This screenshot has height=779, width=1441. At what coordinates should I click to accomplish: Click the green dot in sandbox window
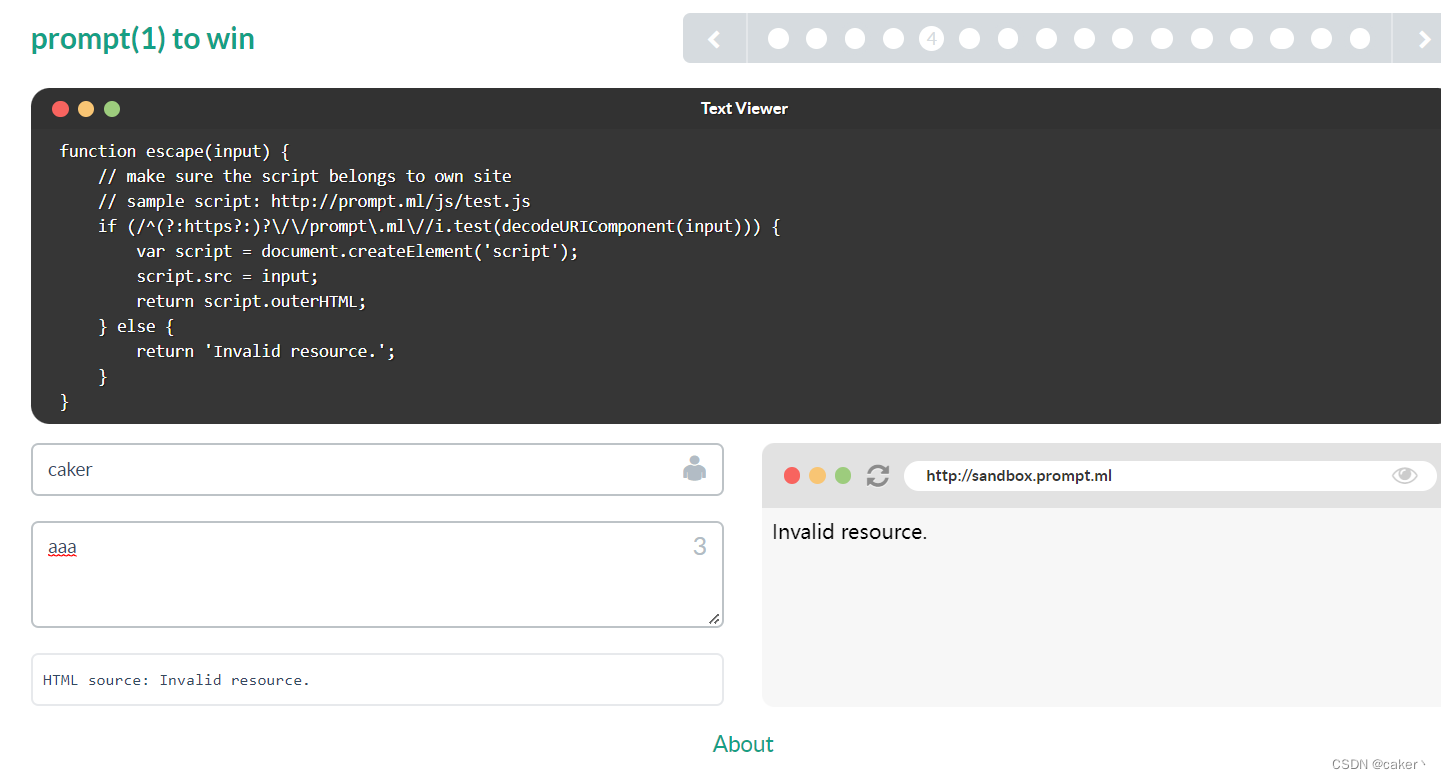pos(843,475)
